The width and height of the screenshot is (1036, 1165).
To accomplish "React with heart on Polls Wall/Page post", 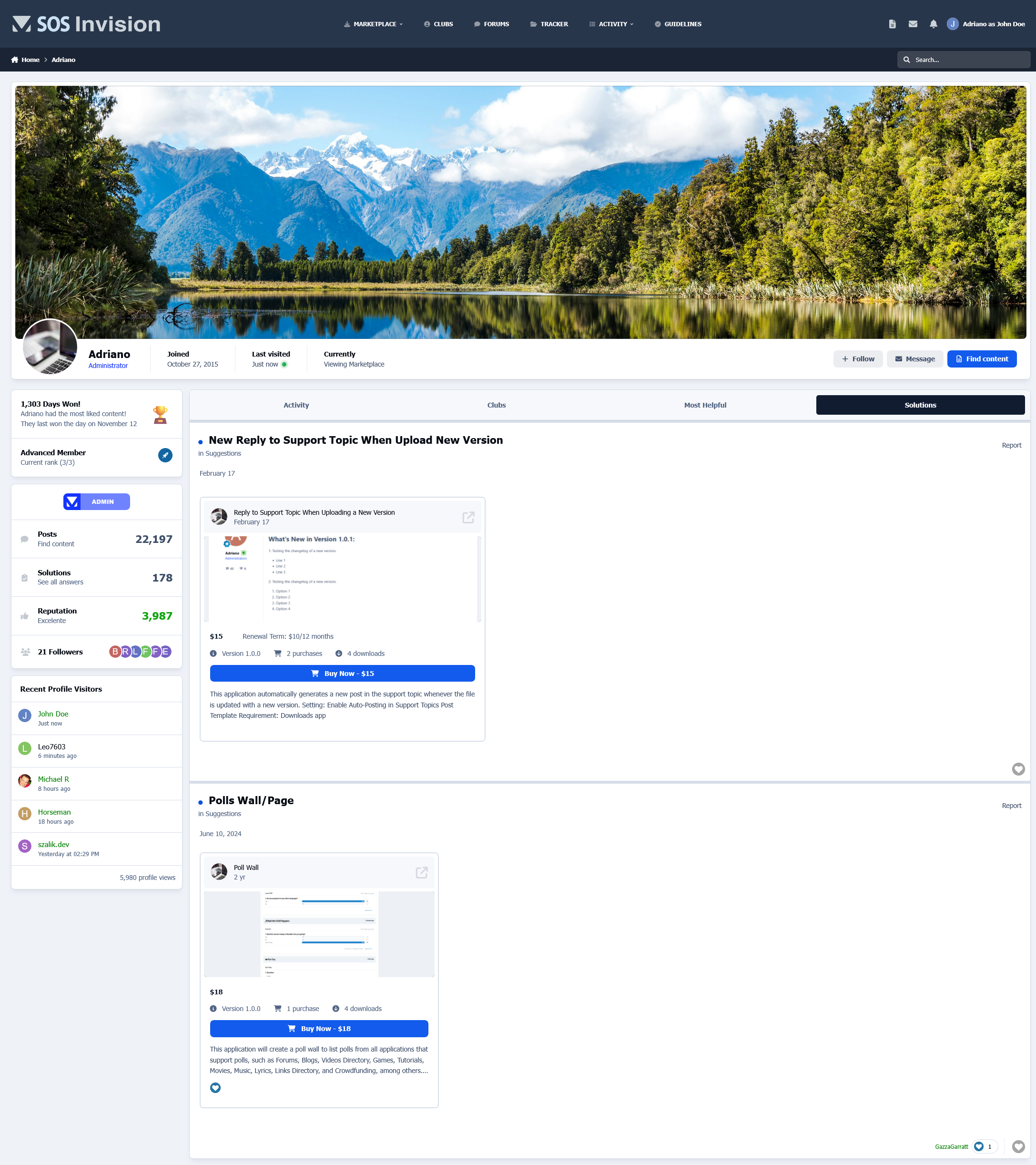I will (1018, 1146).
